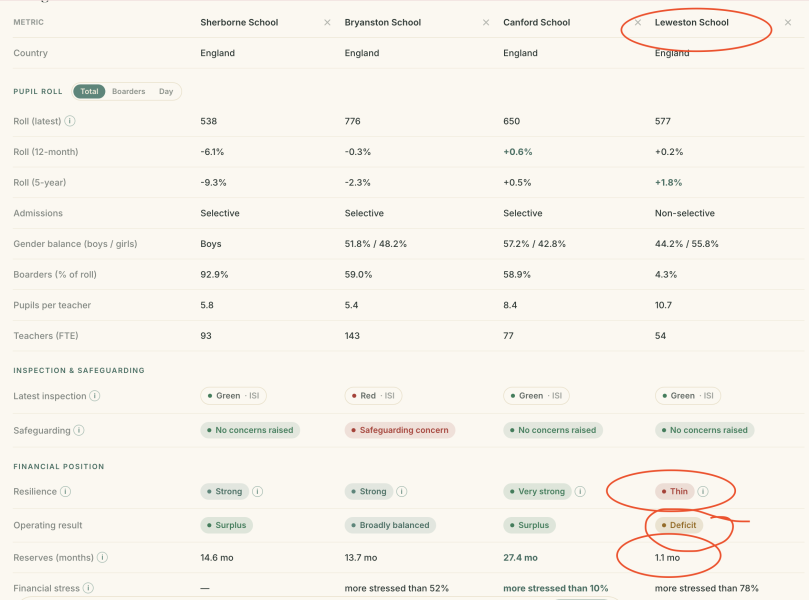Click the 1.1 mo reserves value
The width and height of the screenshot is (809, 600).
click(x=667, y=558)
